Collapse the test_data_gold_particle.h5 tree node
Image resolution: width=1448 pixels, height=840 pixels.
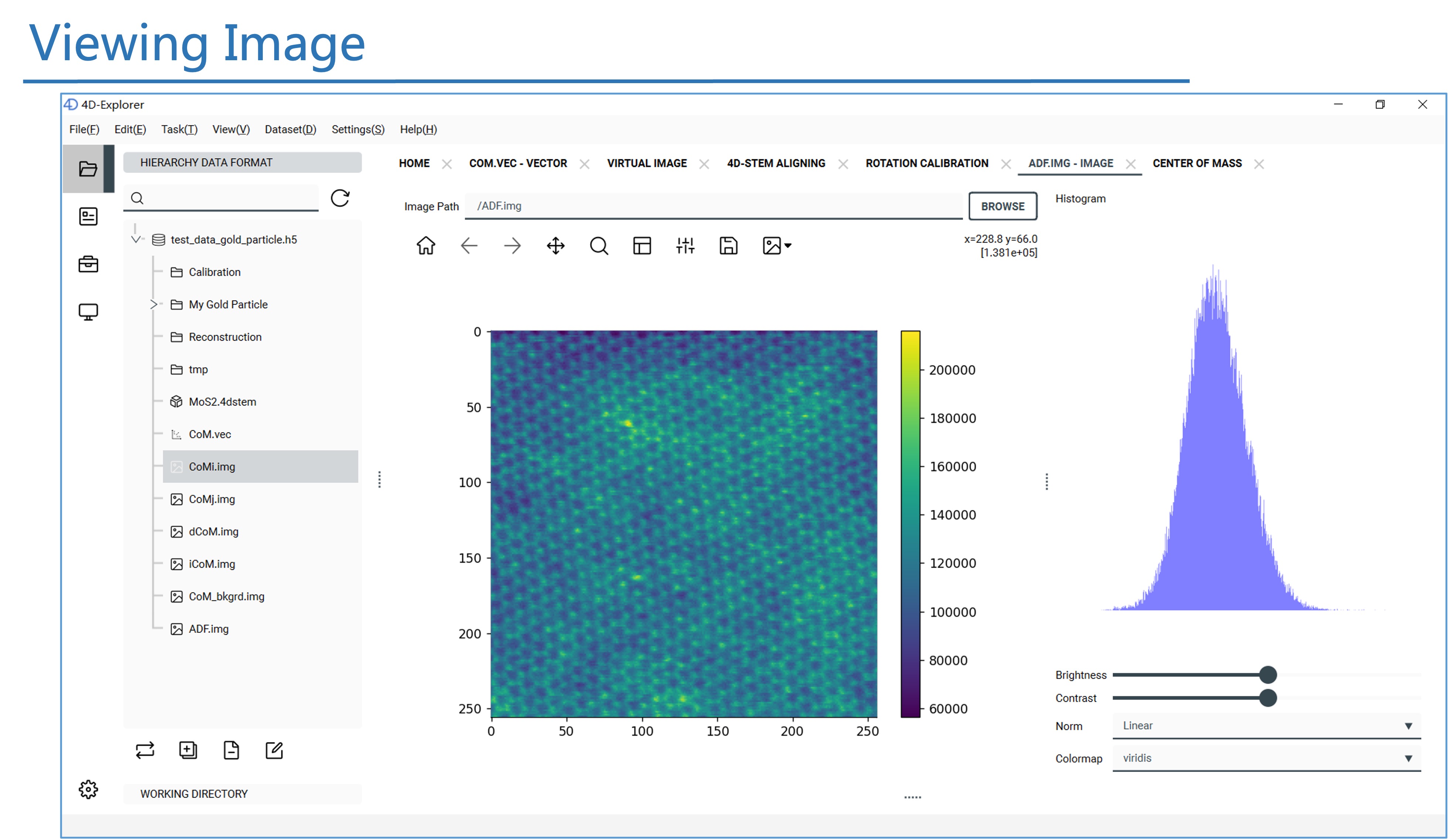(x=136, y=239)
